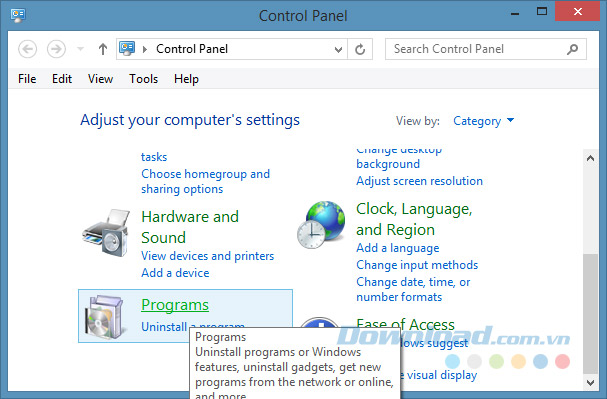Click the Forward navigation arrow
The image size is (607, 399).
[56, 49]
